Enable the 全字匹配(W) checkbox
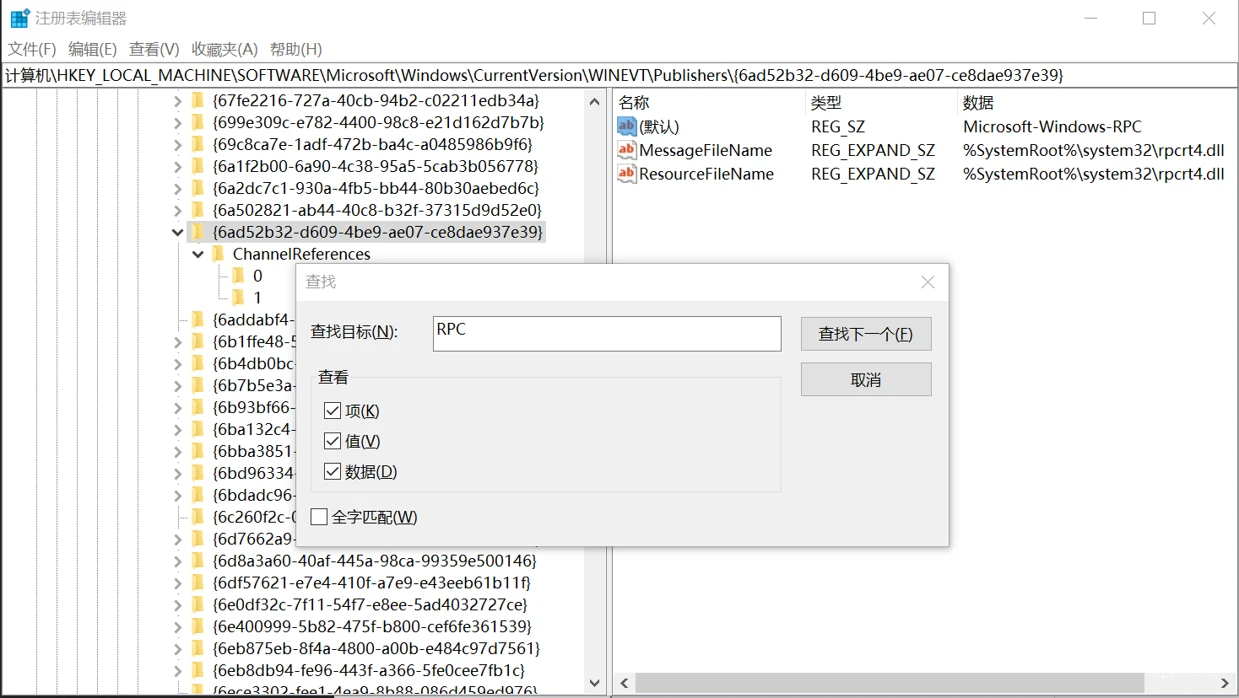The image size is (1239, 698). tap(319, 517)
